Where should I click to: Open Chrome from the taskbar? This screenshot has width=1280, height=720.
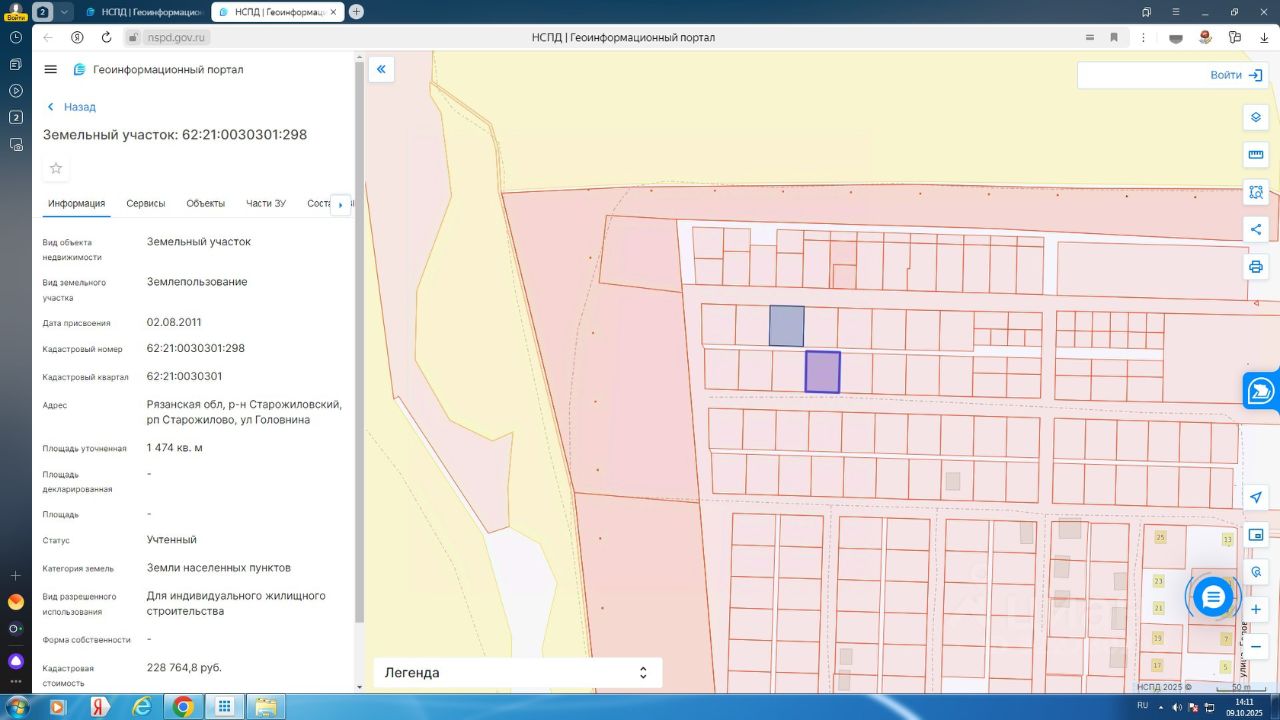pyautogui.click(x=183, y=707)
